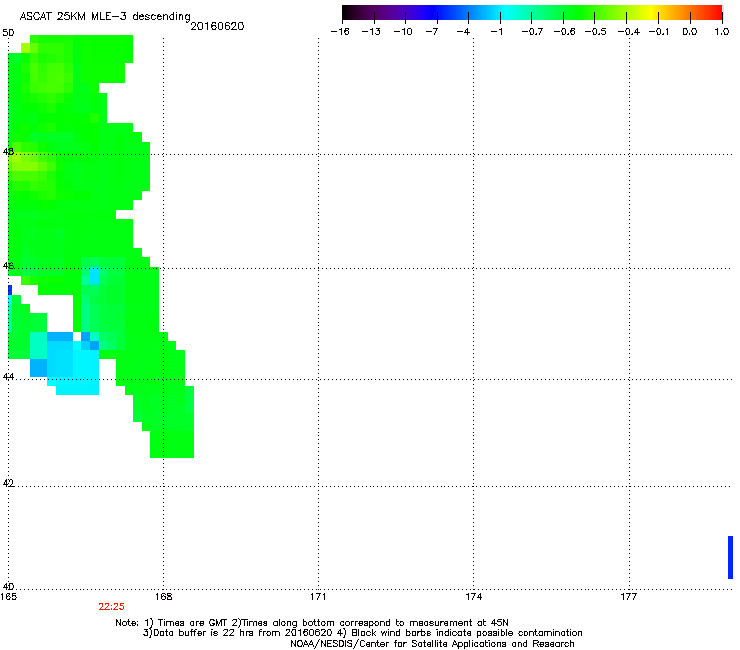
Task: Click the longitude label '174'
Action: 473,597
